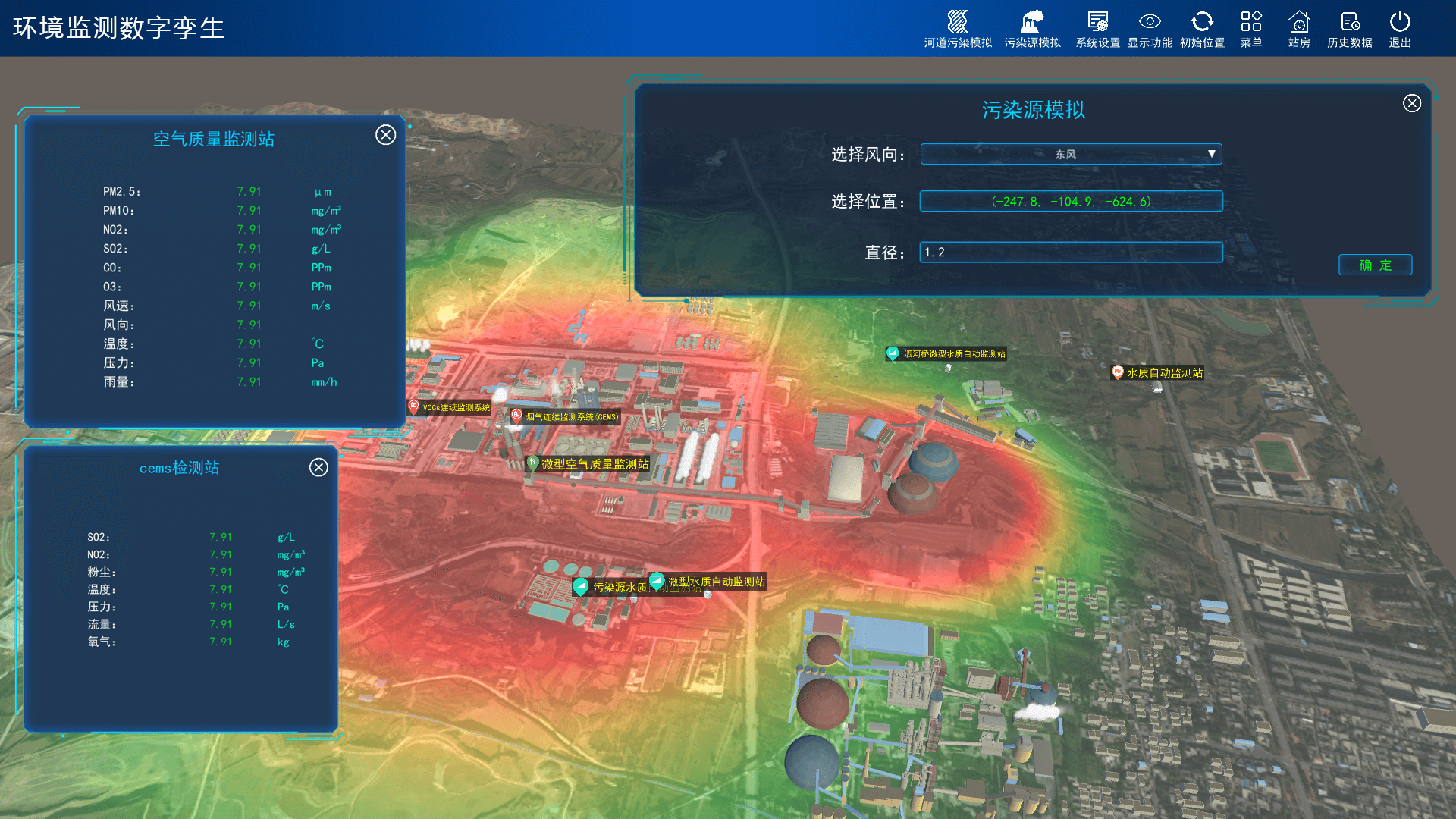Close the 空气质量监测站 panel
Screen dimensions: 1456x819
coord(385,135)
